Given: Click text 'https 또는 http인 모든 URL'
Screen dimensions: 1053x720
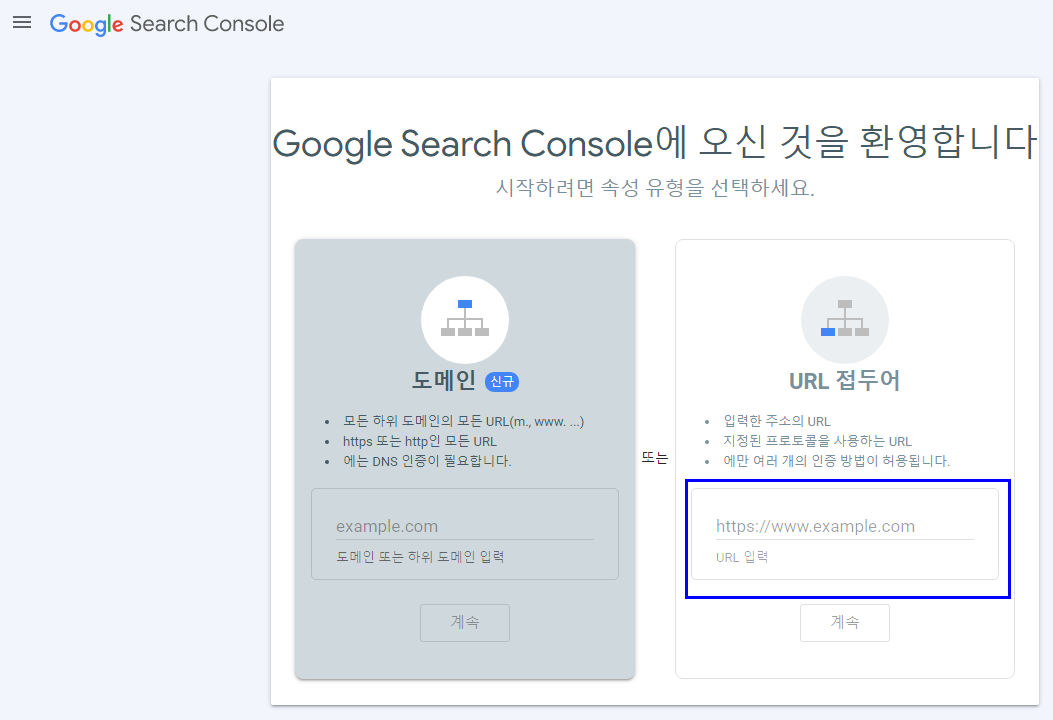Looking at the screenshot, I should pyautogui.click(x=420, y=442).
